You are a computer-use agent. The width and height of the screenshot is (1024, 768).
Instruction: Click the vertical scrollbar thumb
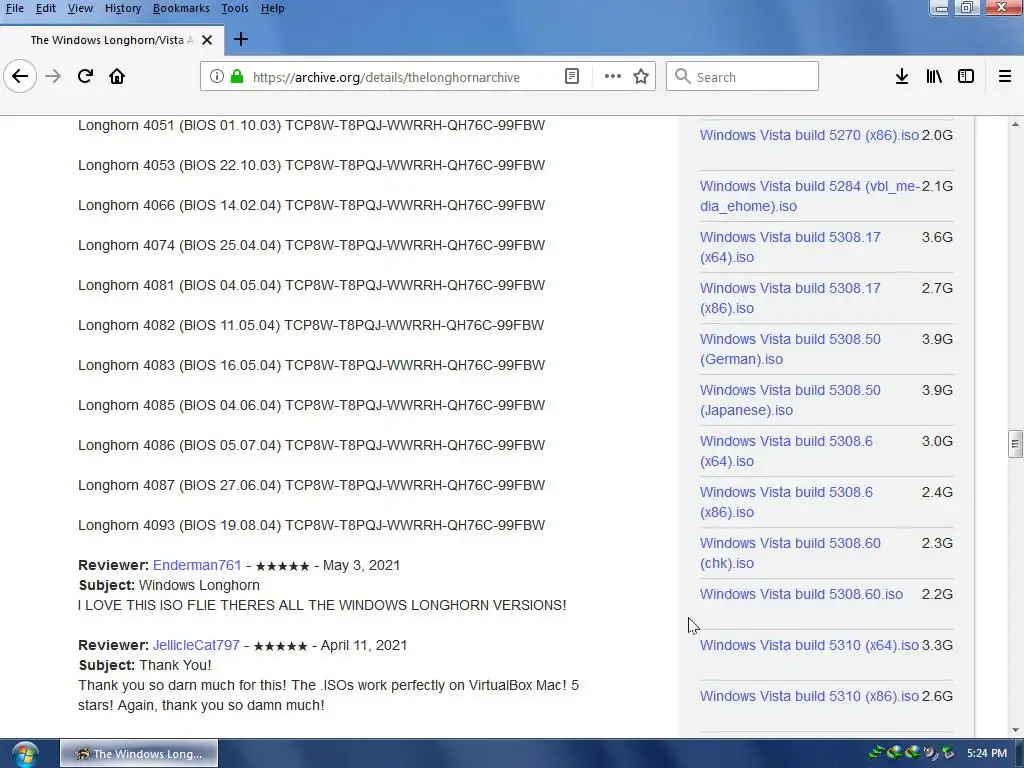tap(1015, 445)
